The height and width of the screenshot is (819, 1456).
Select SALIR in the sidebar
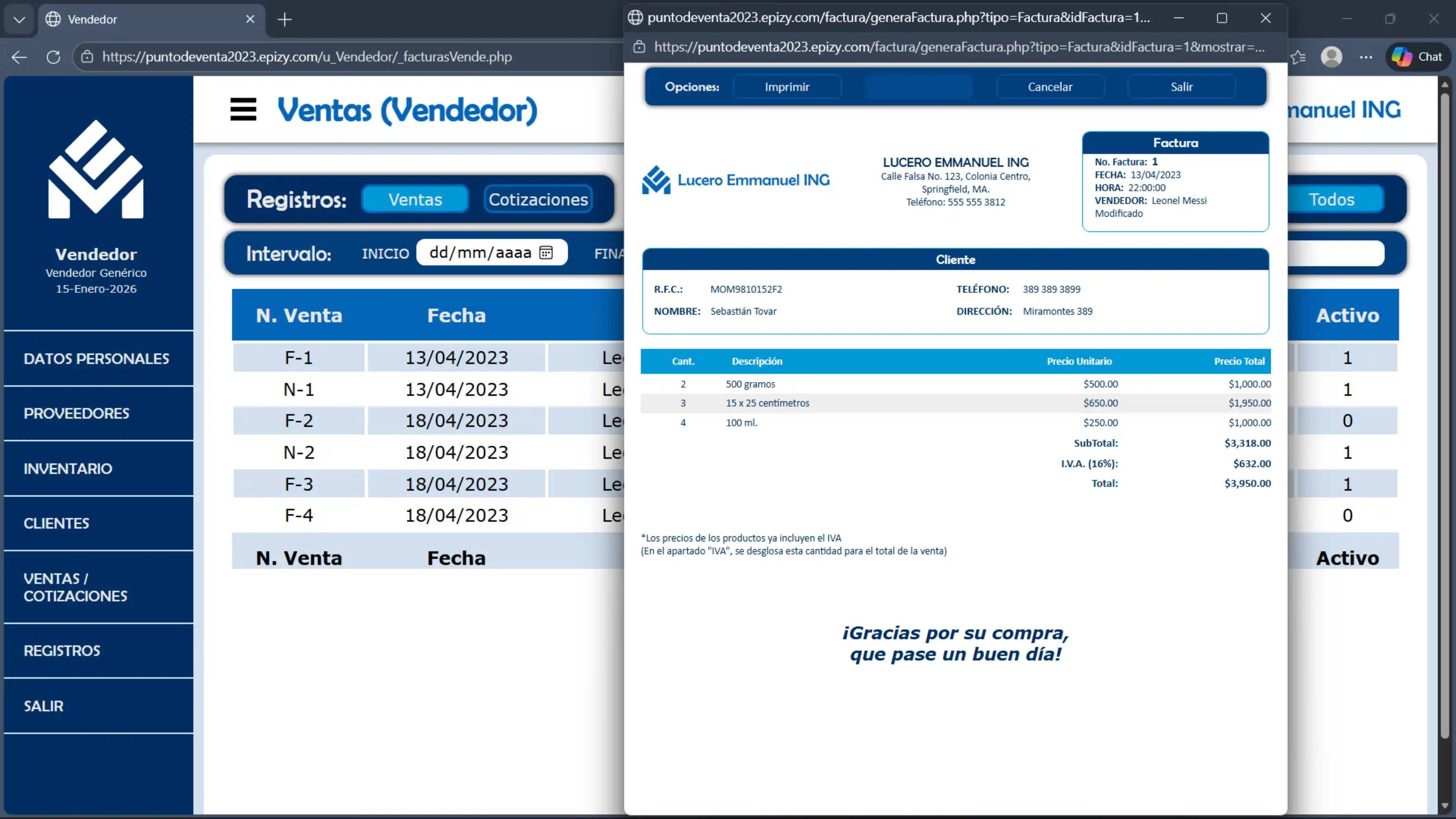coord(43,705)
